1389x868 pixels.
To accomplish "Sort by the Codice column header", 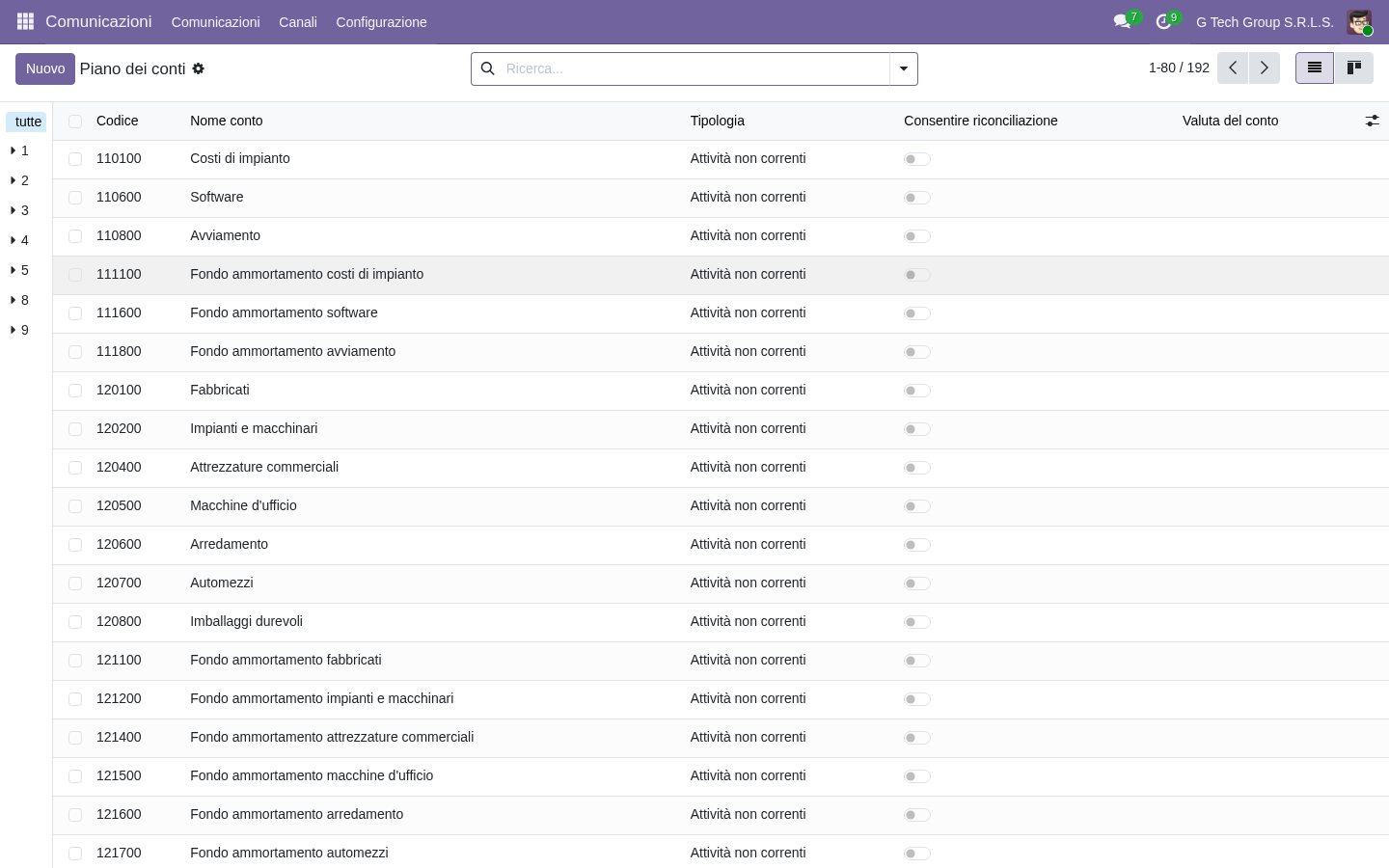I will click(118, 121).
